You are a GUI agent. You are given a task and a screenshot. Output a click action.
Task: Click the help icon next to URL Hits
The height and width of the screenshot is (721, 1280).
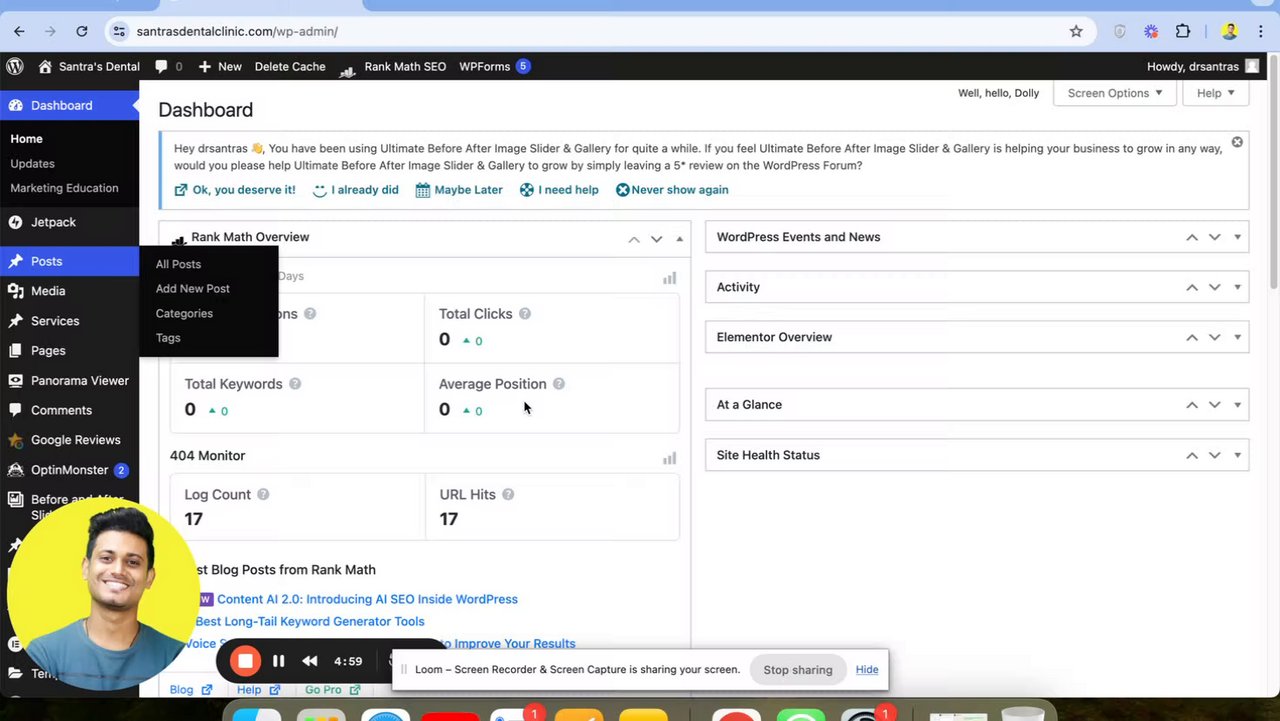pos(508,494)
